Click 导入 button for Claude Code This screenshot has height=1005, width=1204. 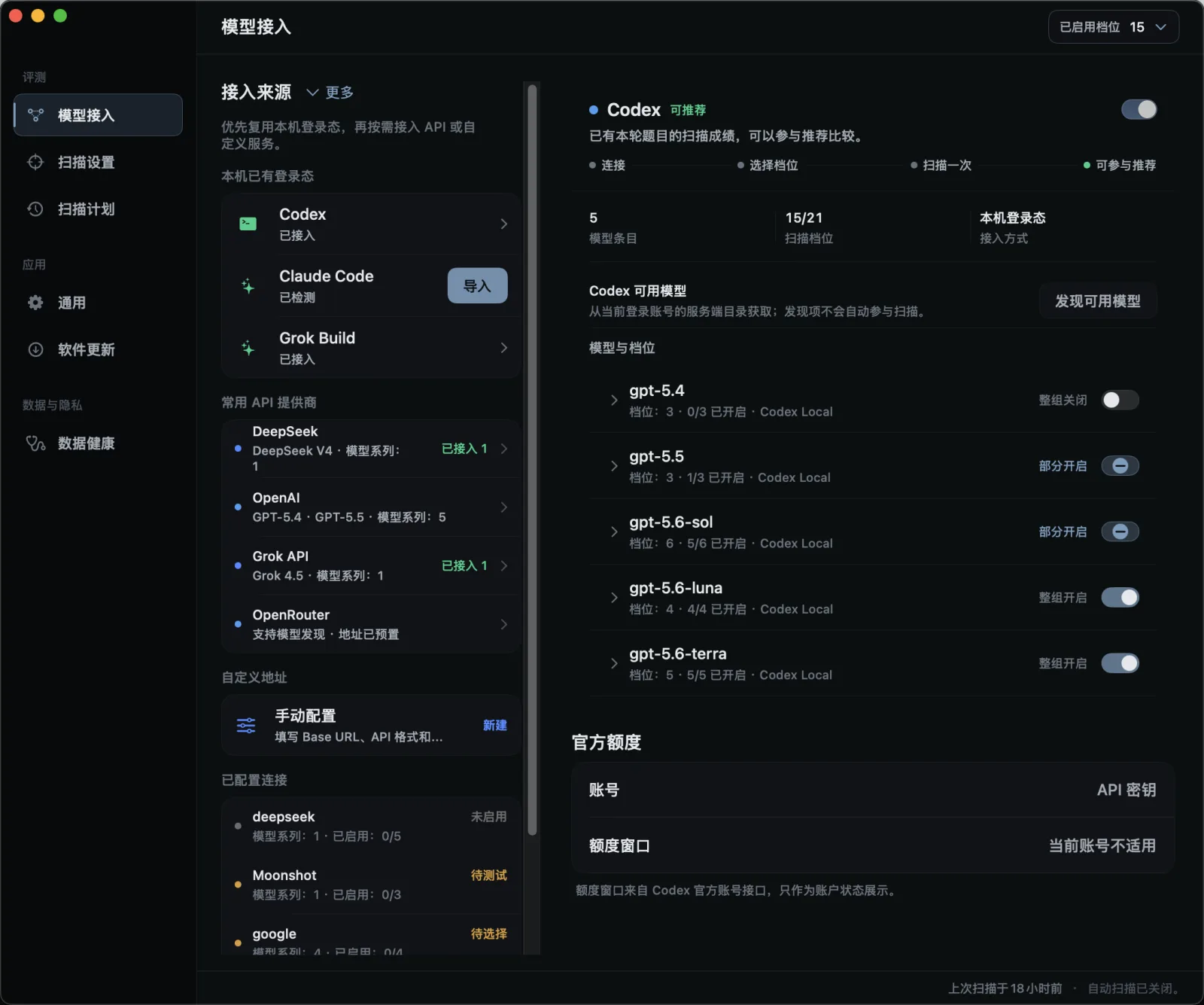point(477,286)
